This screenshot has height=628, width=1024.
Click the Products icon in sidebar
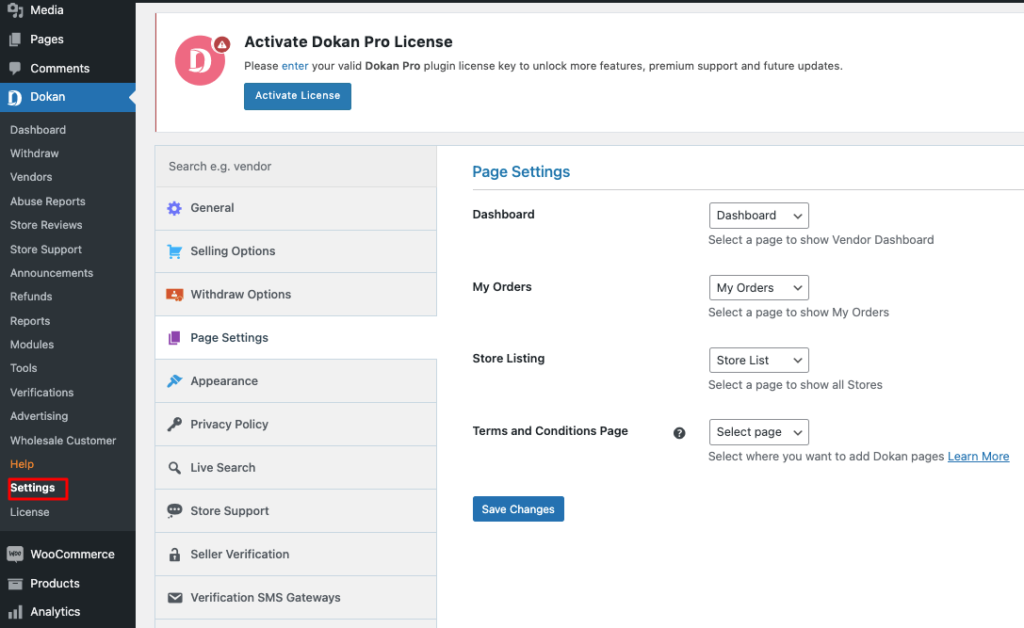coord(15,584)
